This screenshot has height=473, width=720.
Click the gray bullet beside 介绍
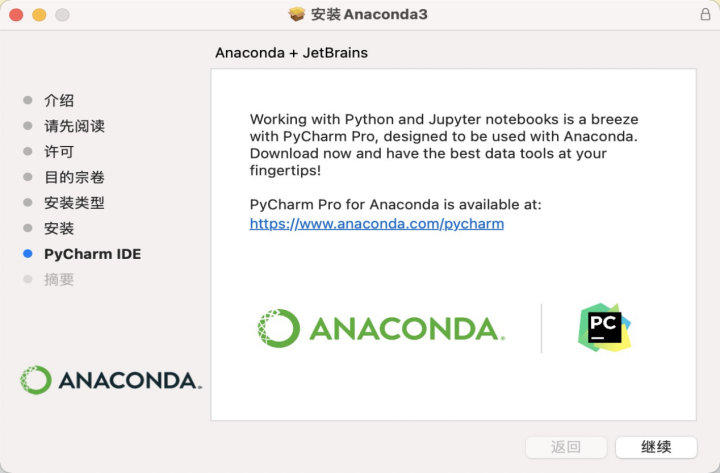(28, 100)
